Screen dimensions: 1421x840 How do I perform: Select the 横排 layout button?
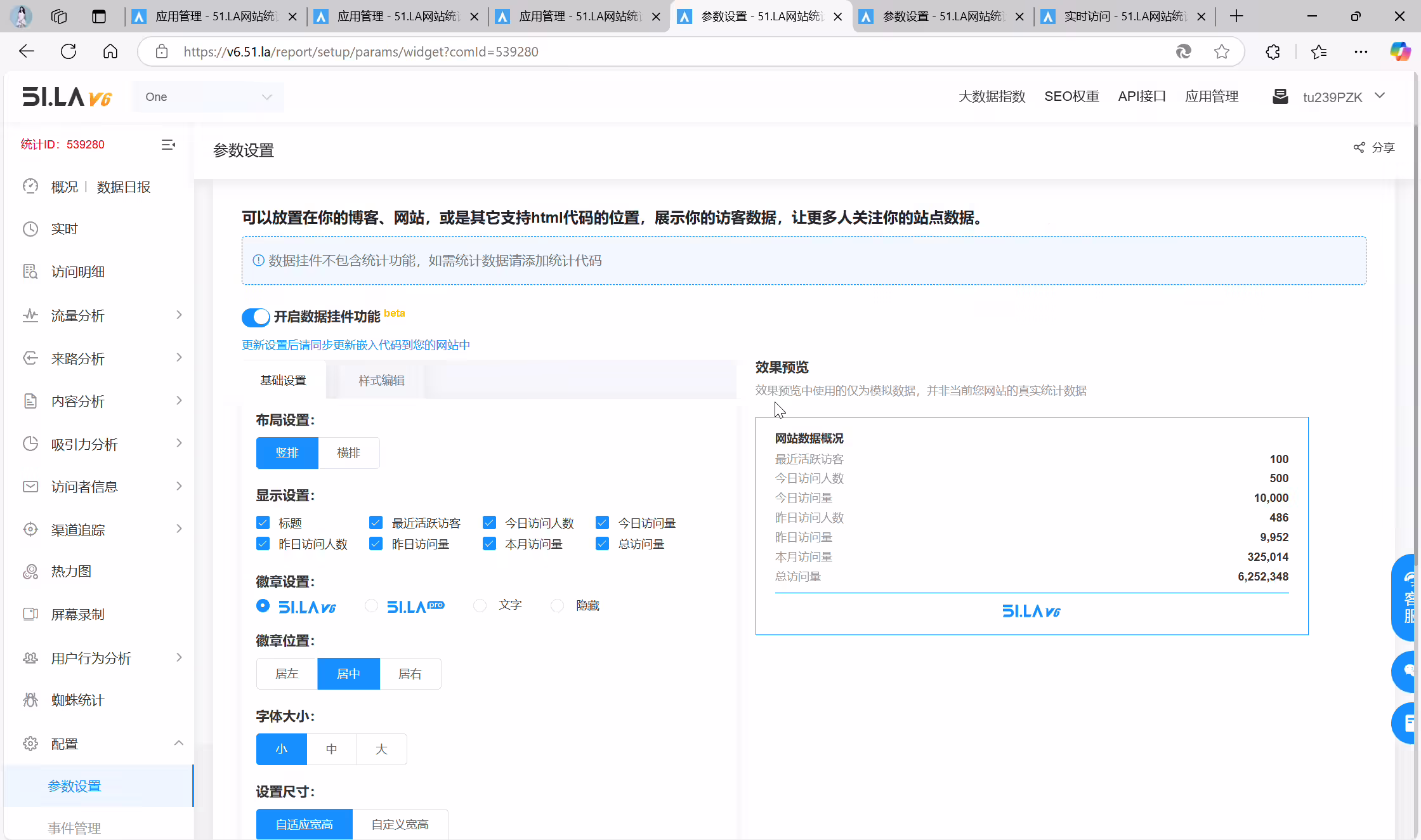[348, 453]
